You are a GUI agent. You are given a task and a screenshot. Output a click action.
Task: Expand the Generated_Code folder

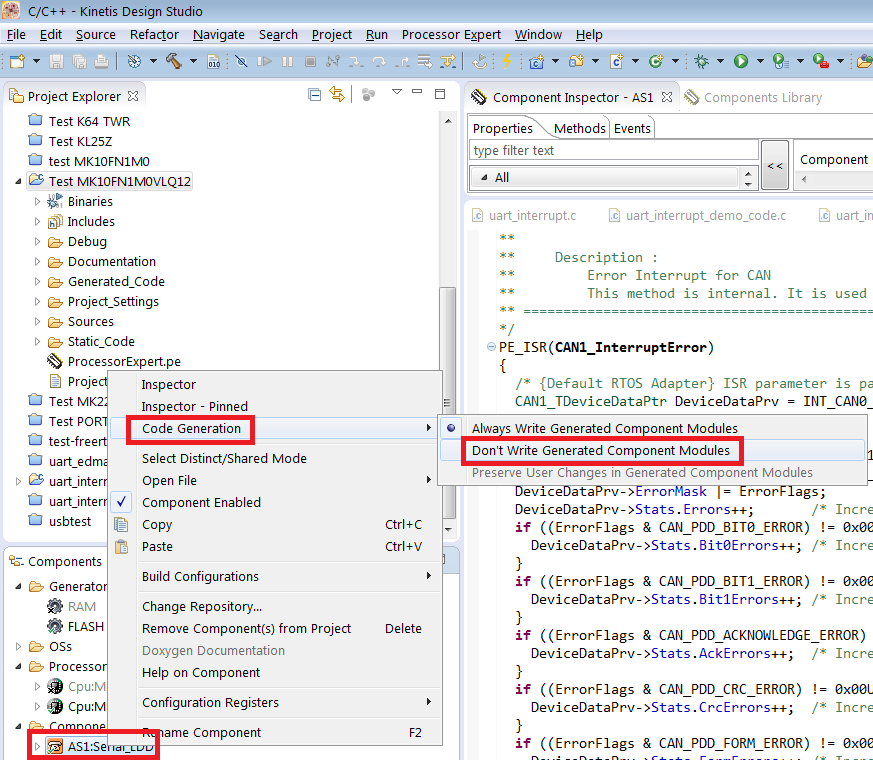coord(37,282)
